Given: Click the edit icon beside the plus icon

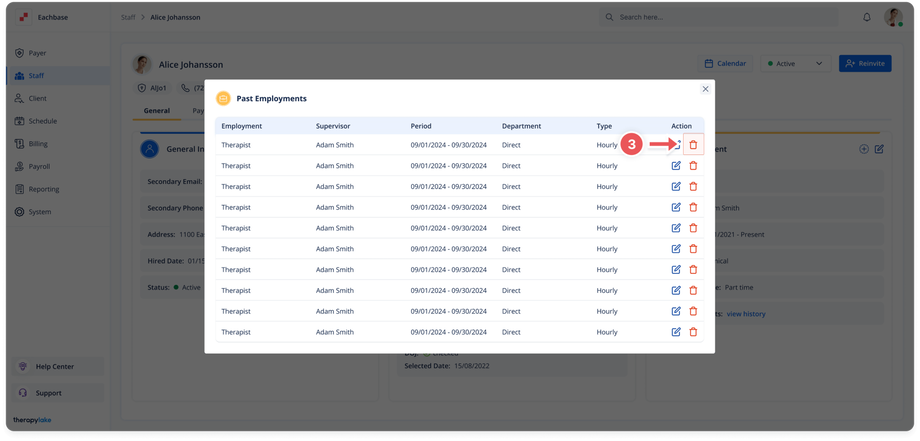Looking at the screenshot, I should tap(879, 149).
